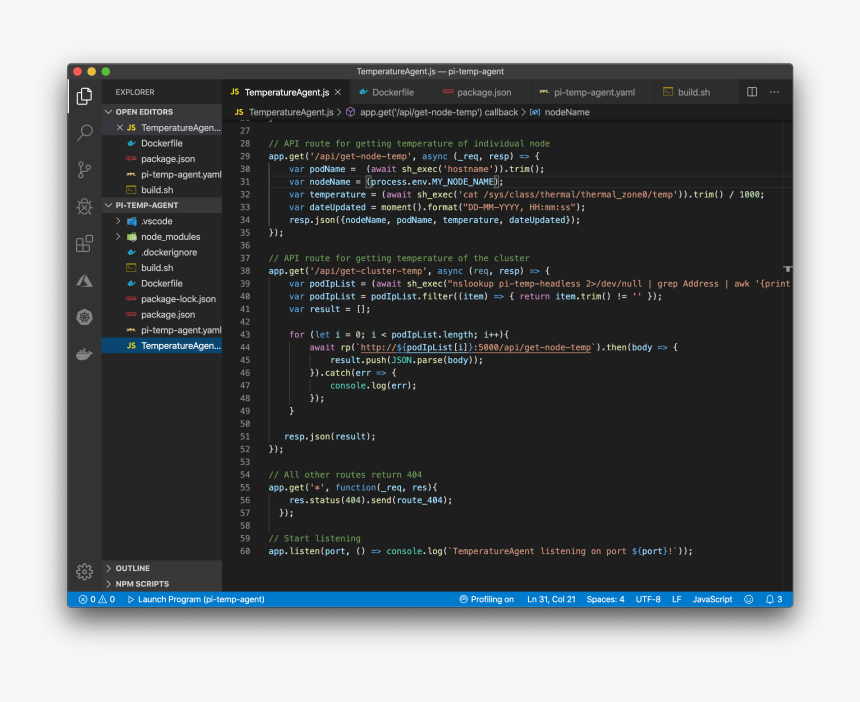Close TemperatureAgent.js in Open Editors list
The image size is (860, 702).
pos(120,127)
